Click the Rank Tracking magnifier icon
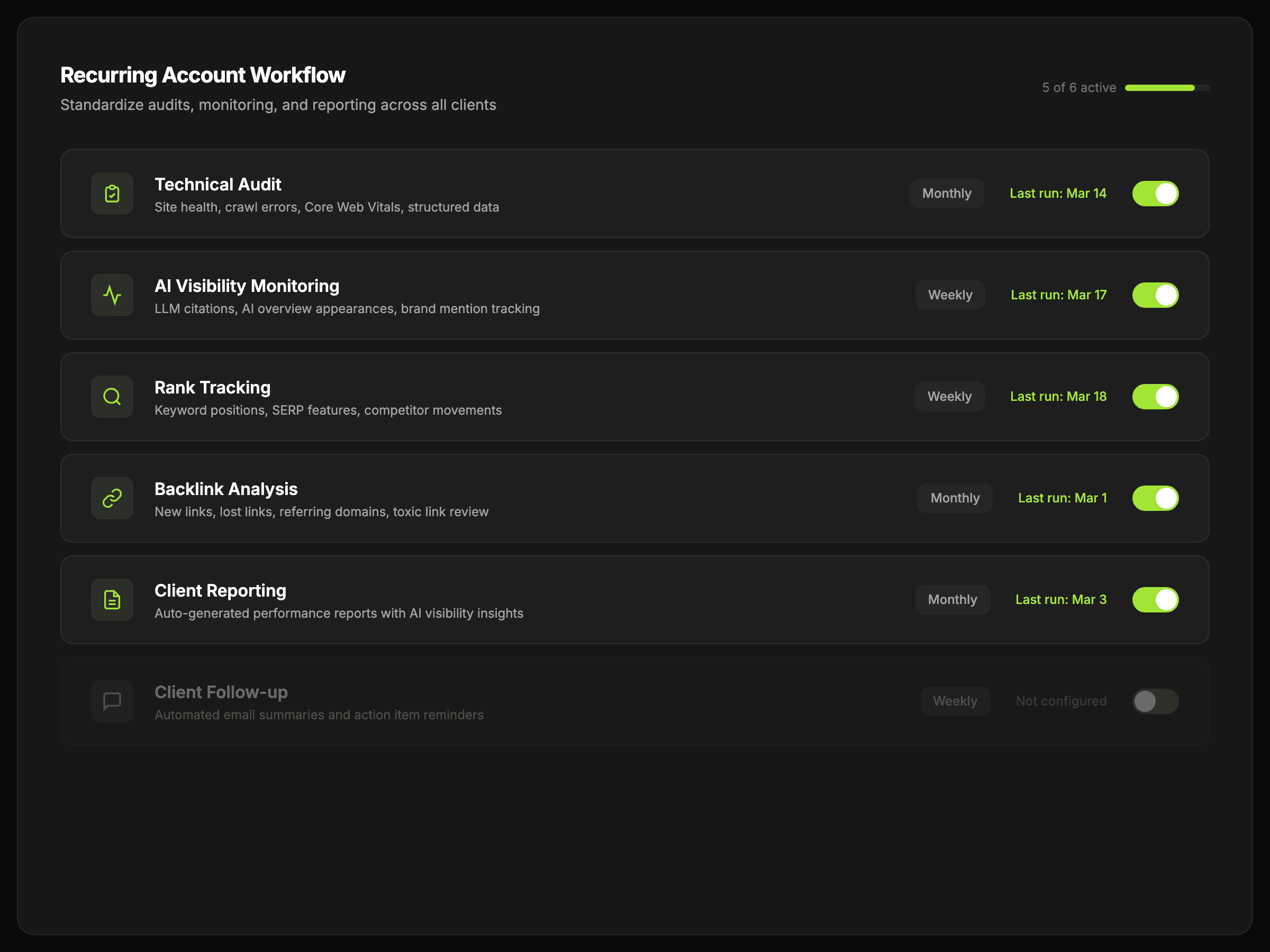 [x=112, y=397]
